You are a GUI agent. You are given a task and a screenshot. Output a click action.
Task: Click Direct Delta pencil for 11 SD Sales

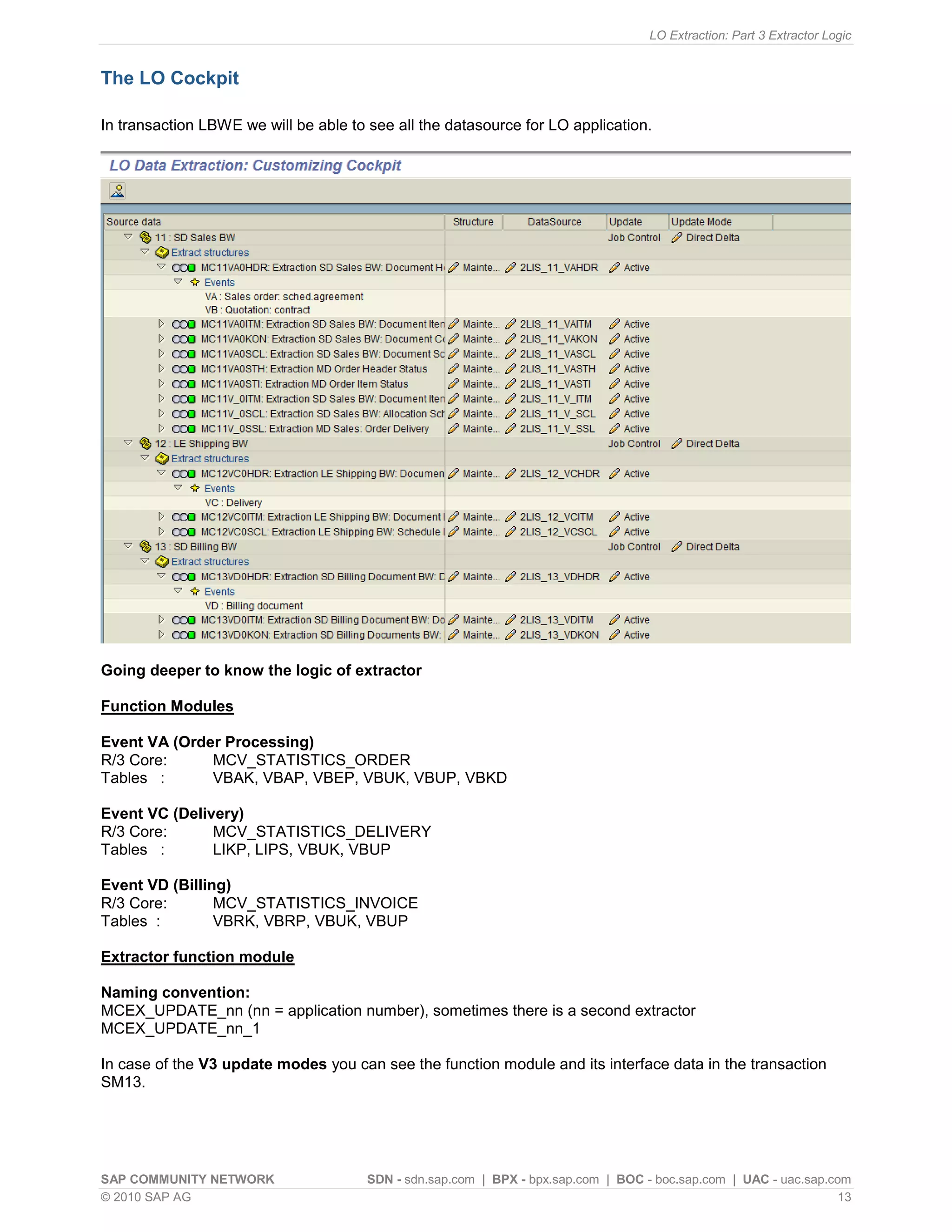click(677, 238)
